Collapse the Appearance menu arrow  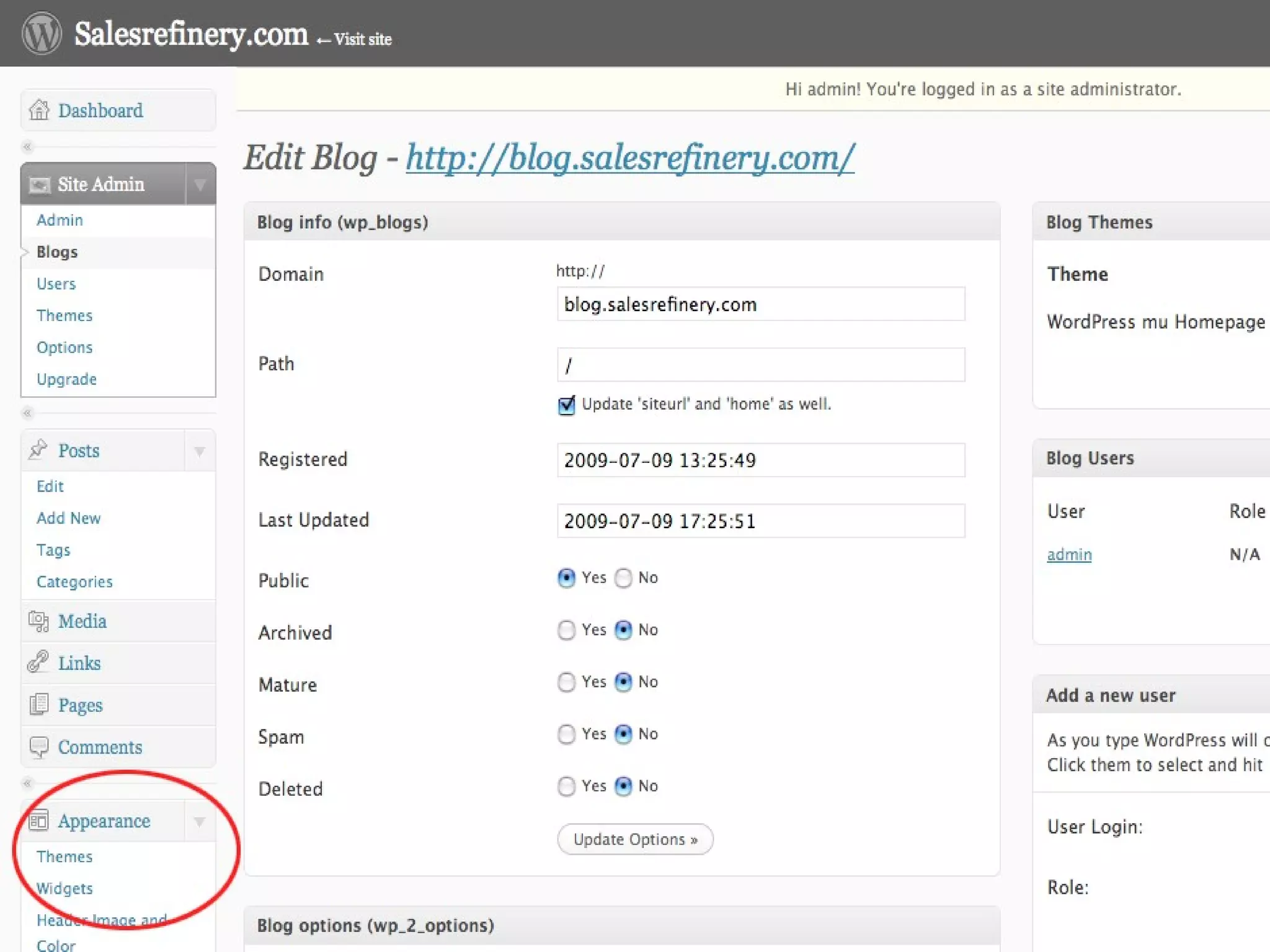pyautogui.click(x=200, y=821)
